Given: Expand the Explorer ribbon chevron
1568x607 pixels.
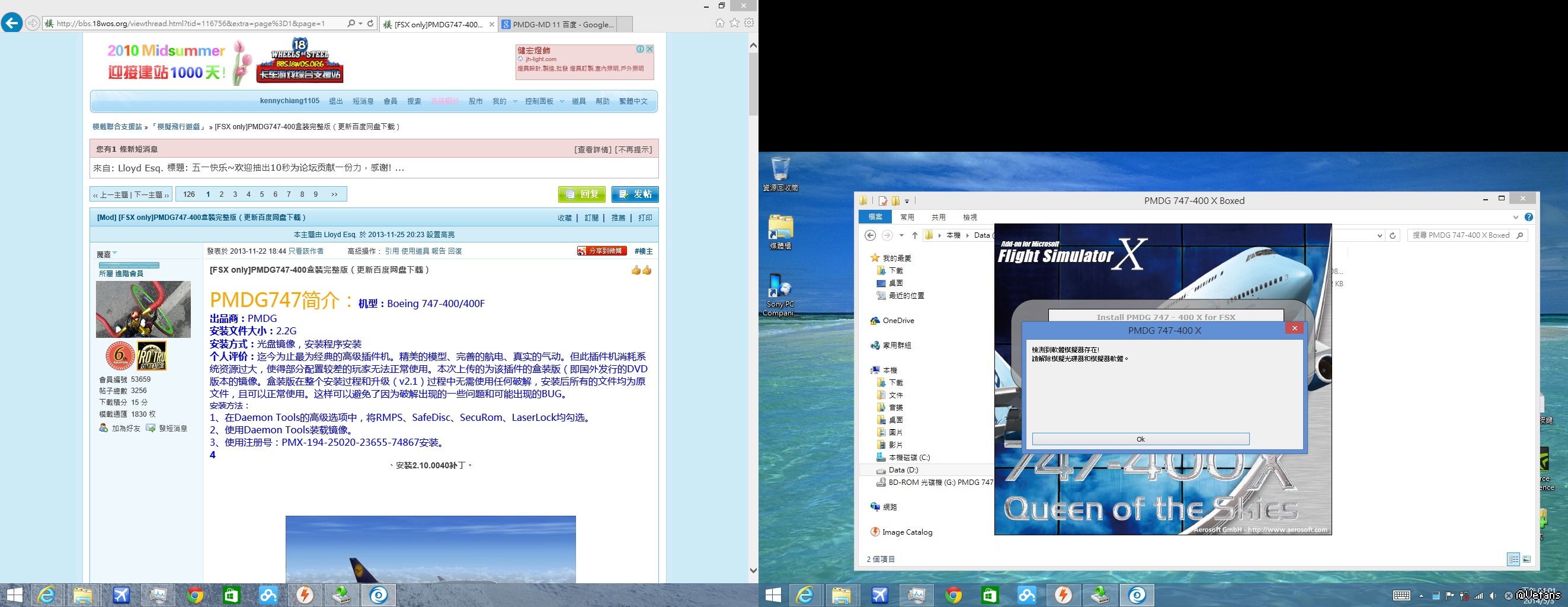Looking at the screenshot, I should [x=1515, y=218].
